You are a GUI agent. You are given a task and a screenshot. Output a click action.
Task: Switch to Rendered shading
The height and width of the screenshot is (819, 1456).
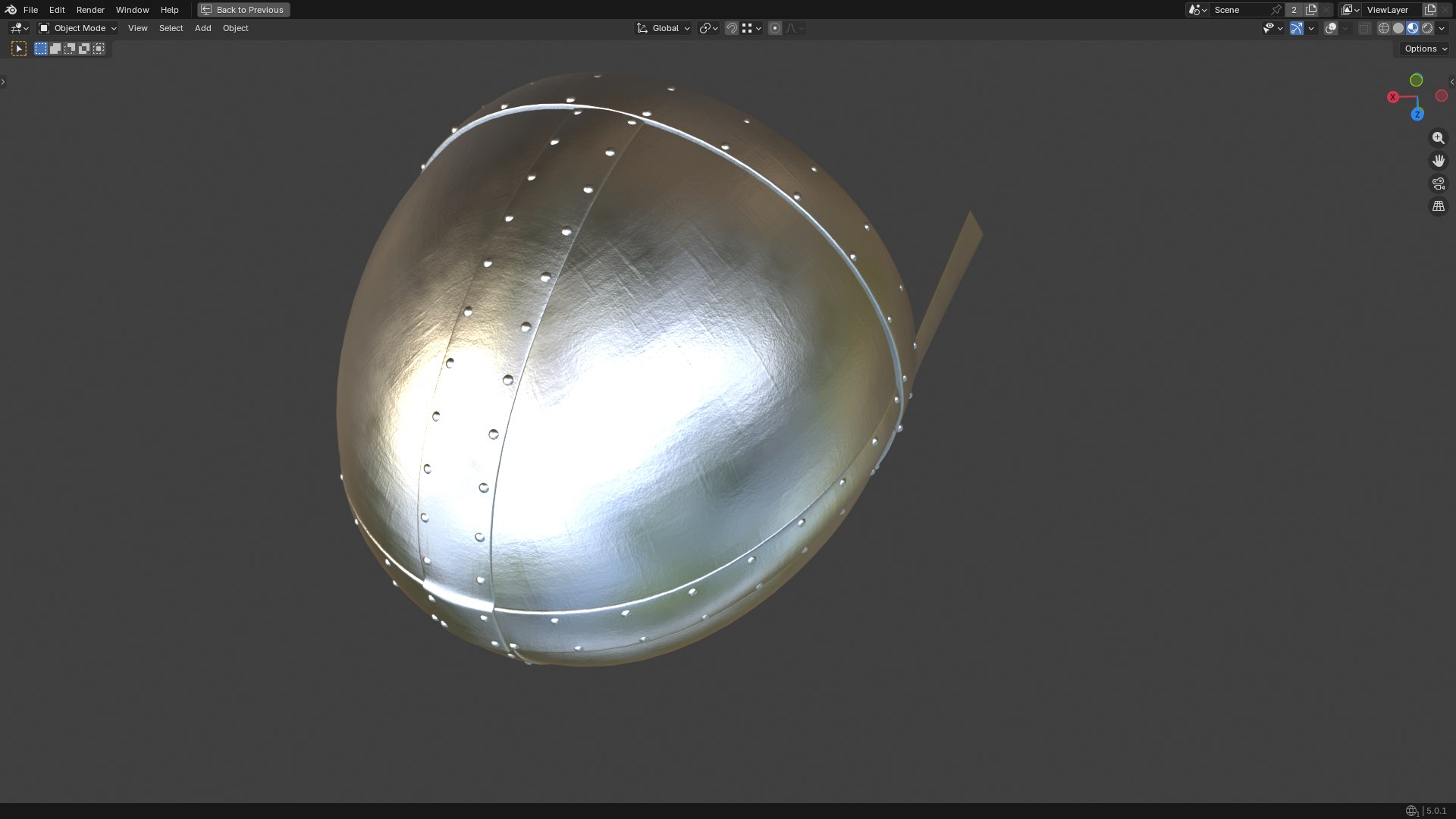pos(1427,28)
